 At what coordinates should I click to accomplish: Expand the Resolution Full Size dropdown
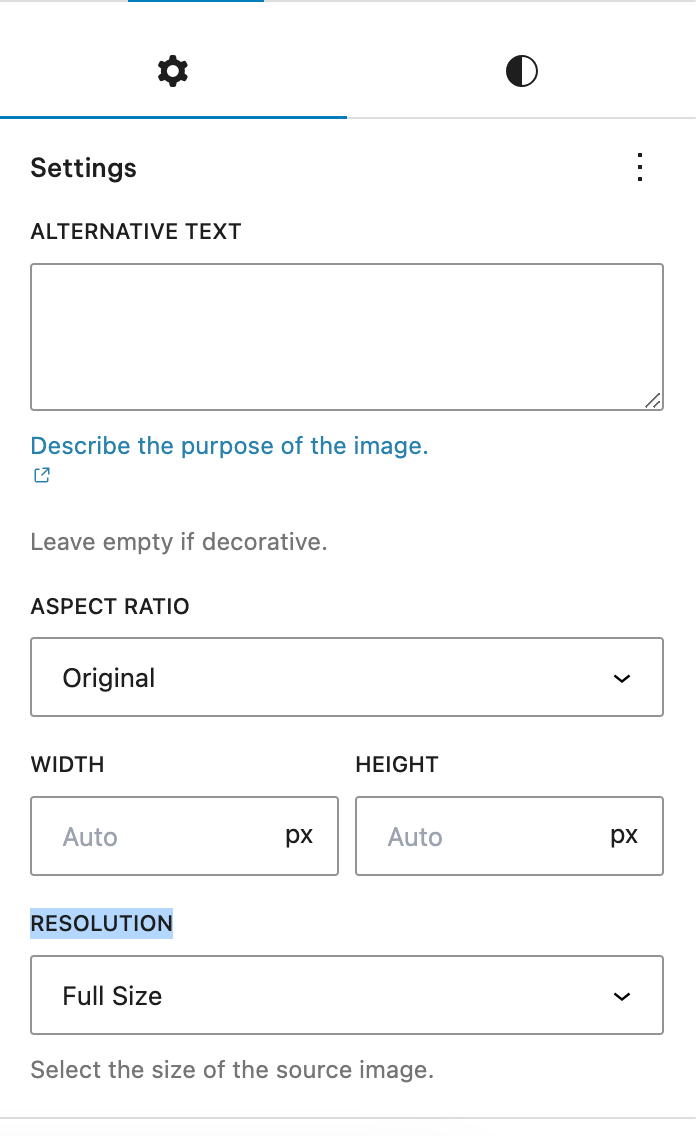click(x=346, y=996)
